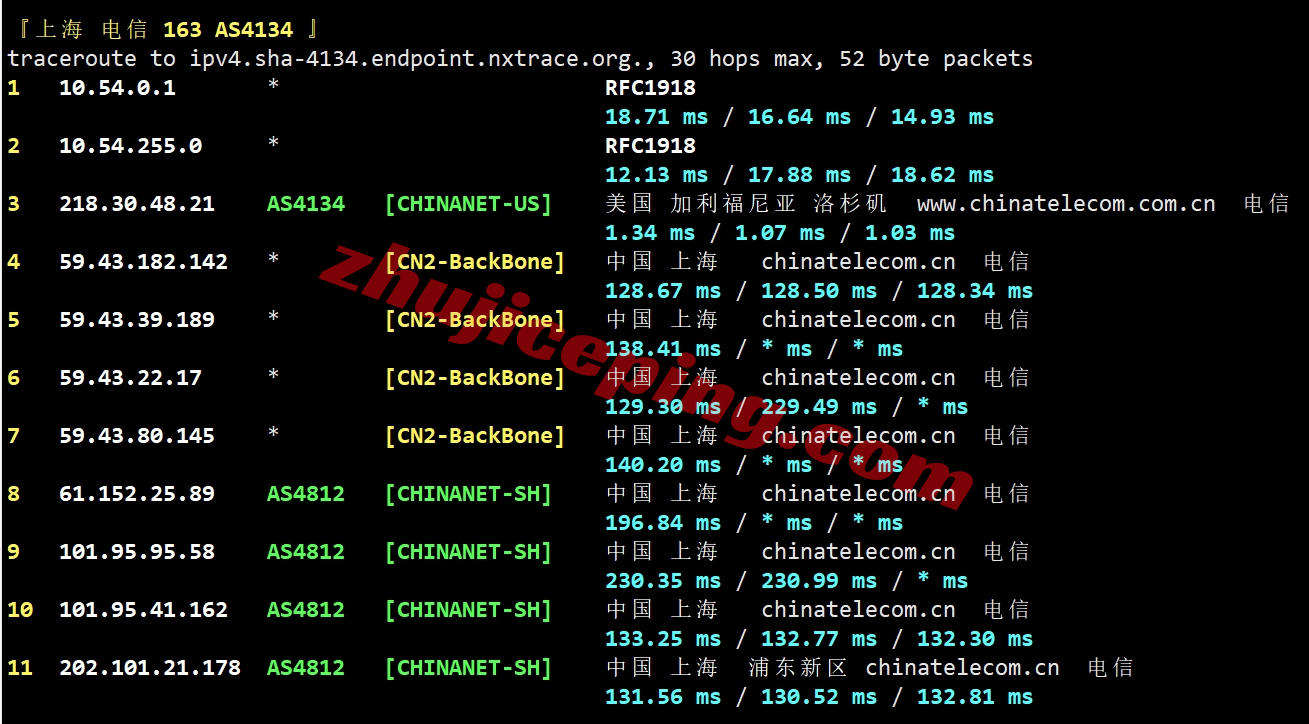This screenshot has width=1309, height=724.
Task: Click latency value 138.41 ms
Action: (663, 349)
